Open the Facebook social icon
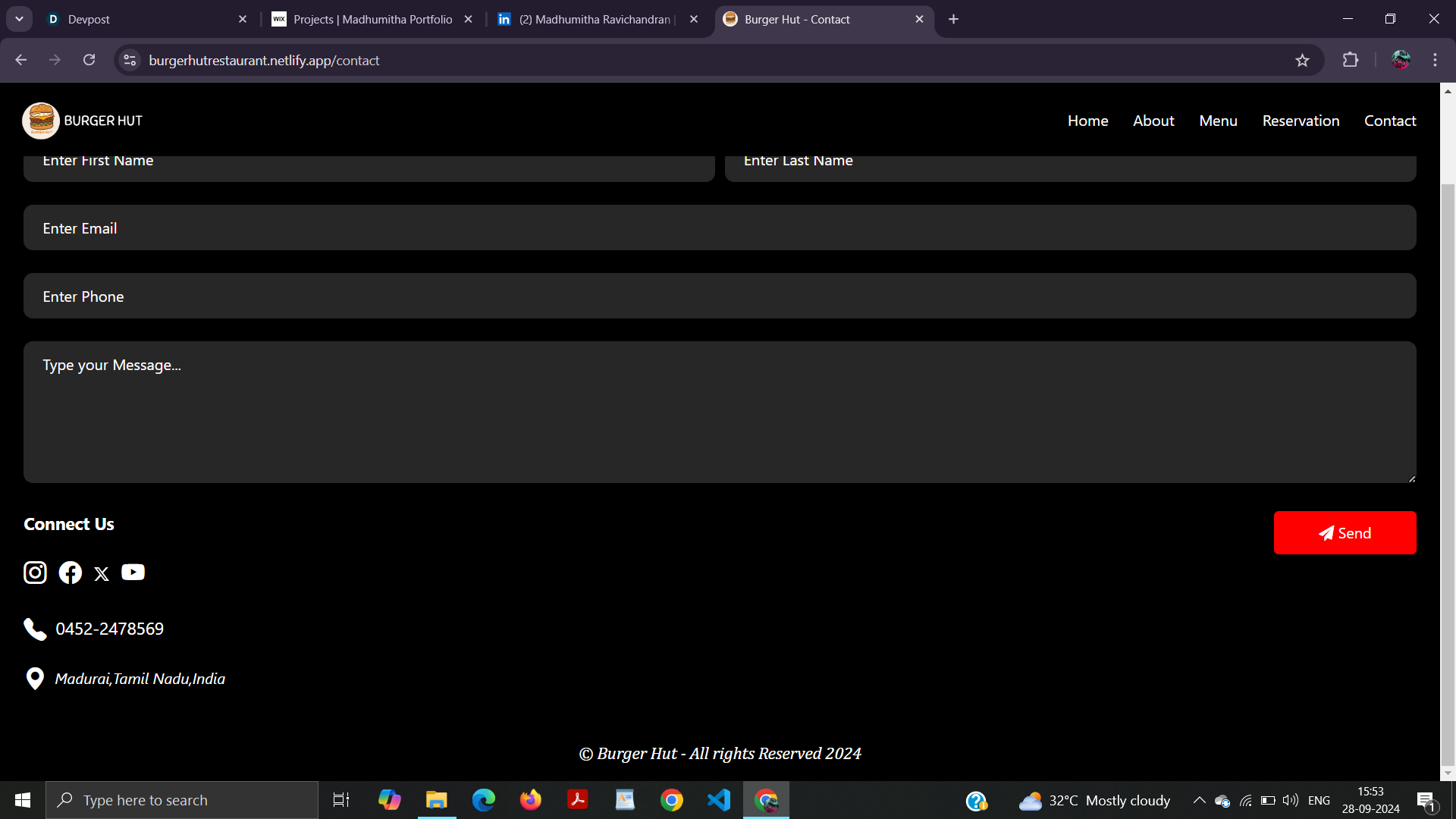The image size is (1456, 819). [x=71, y=573]
